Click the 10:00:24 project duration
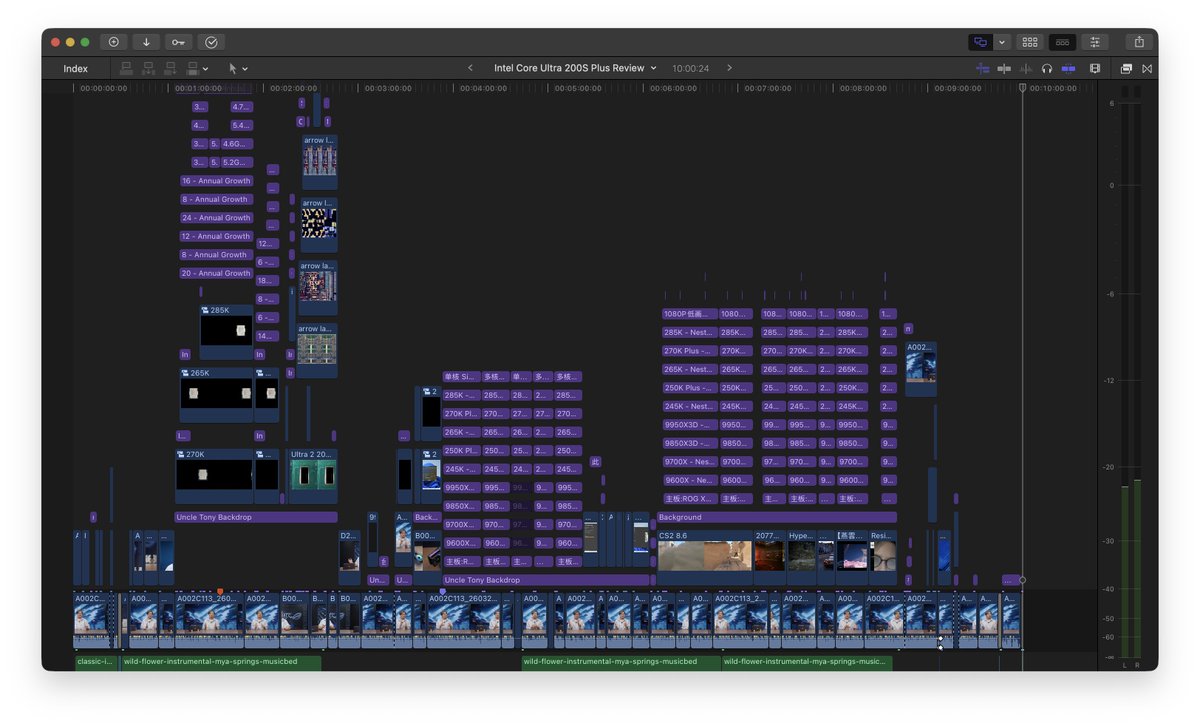This screenshot has height=726, width=1200. [x=690, y=68]
